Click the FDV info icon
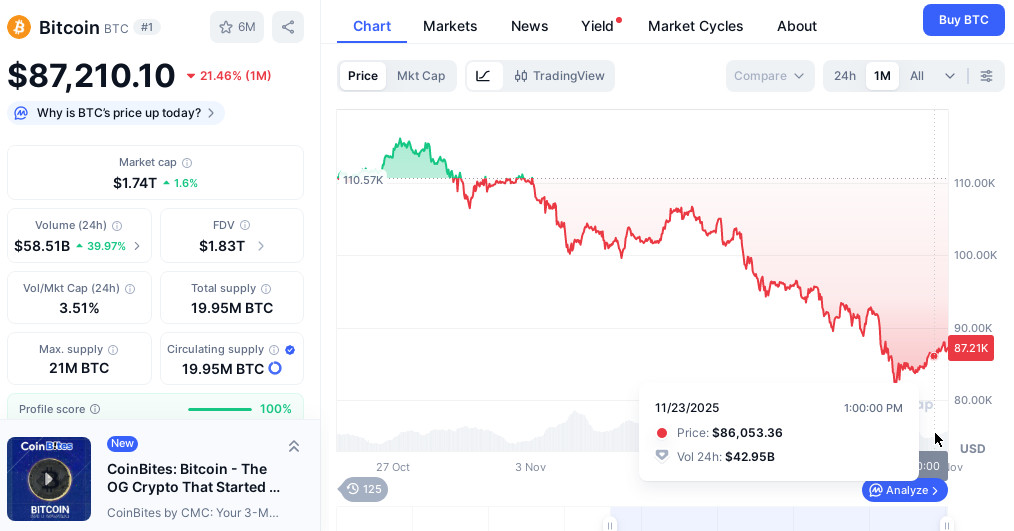This screenshot has height=531, width=1014. 245,226
